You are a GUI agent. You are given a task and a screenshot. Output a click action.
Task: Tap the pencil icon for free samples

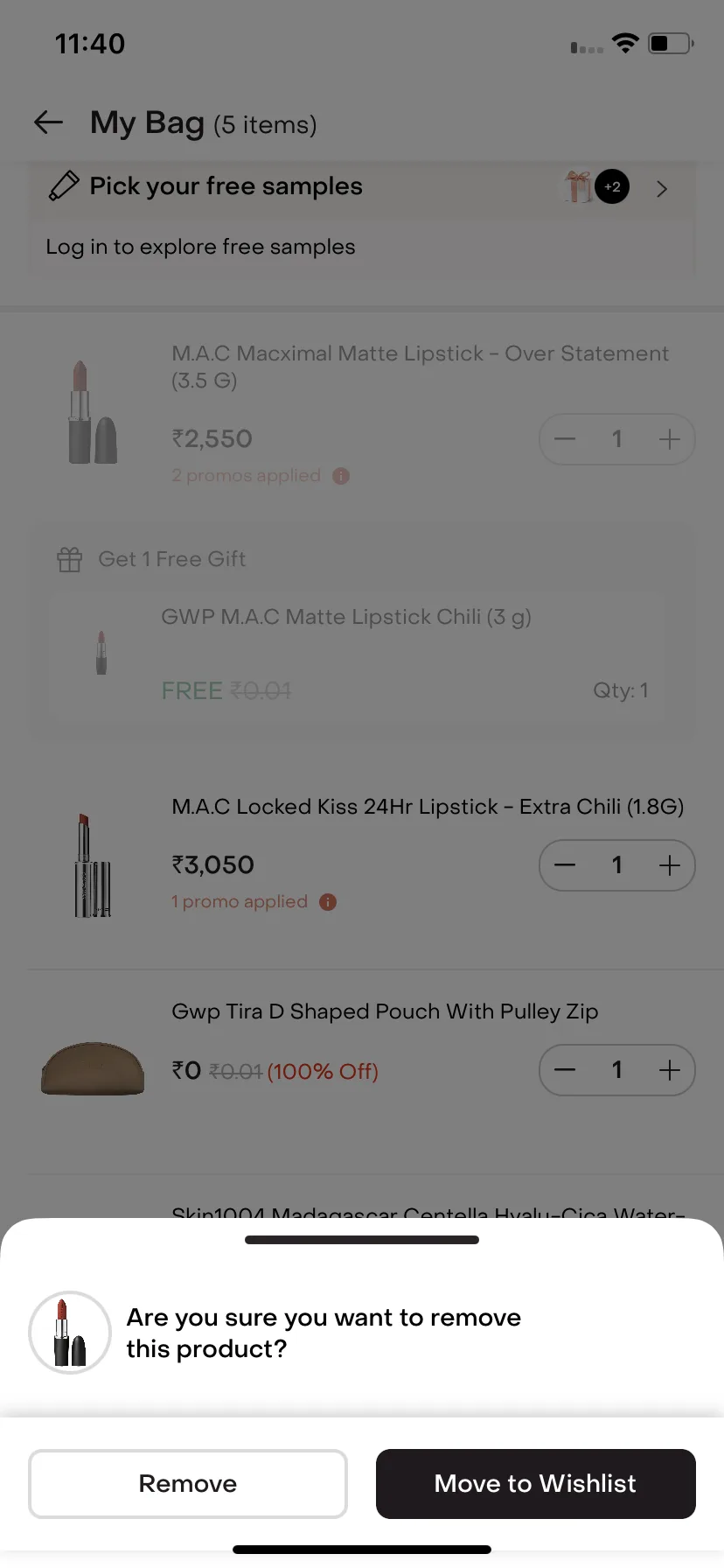click(64, 185)
